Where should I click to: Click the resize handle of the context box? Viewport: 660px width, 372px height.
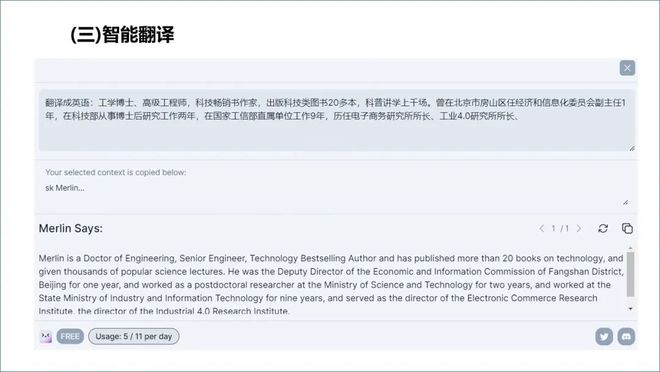pos(625,202)
